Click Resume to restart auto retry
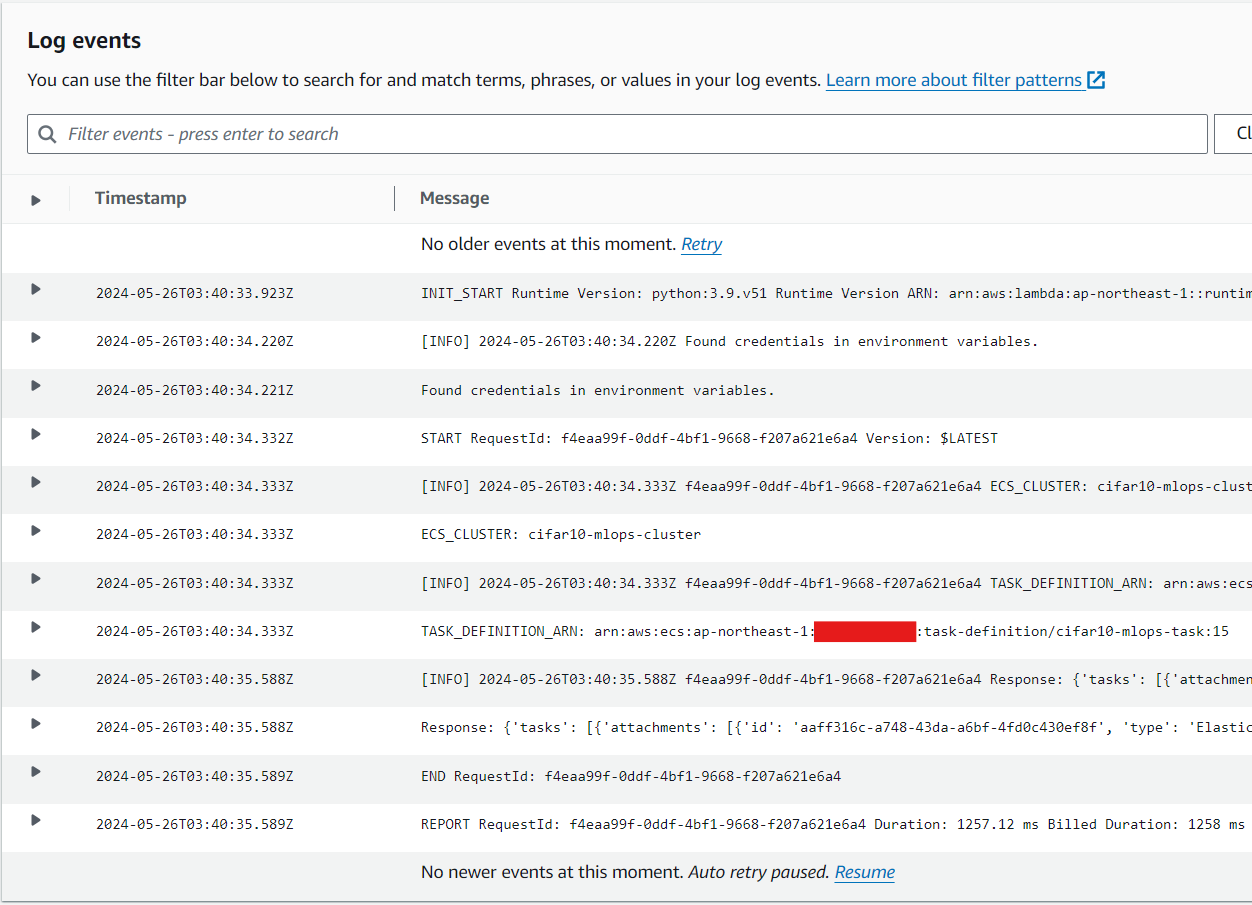This screenshot has height=905, width=1252. (x=864, y=872)
